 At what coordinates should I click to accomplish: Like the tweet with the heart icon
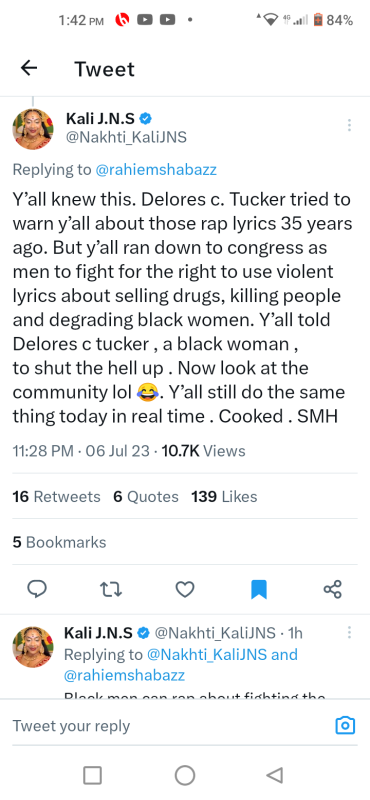pos(185,590)
